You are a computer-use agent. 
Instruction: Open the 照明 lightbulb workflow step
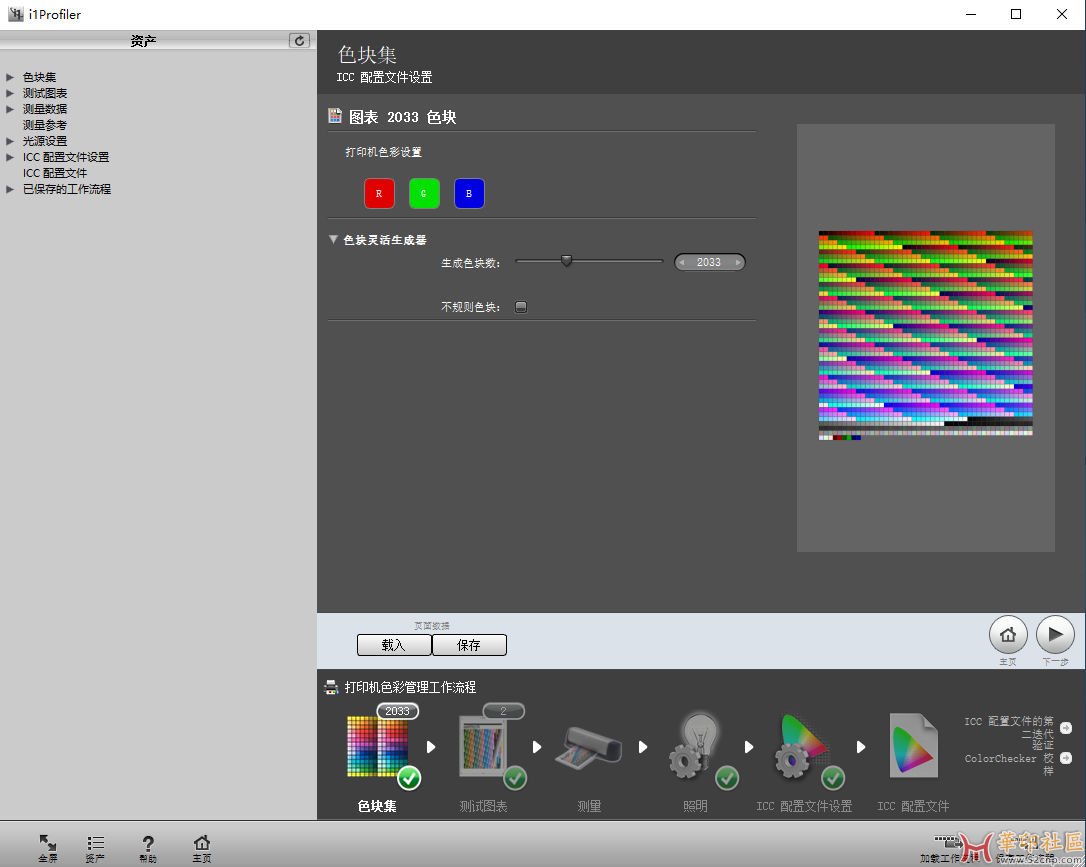(x=696, y=747)
